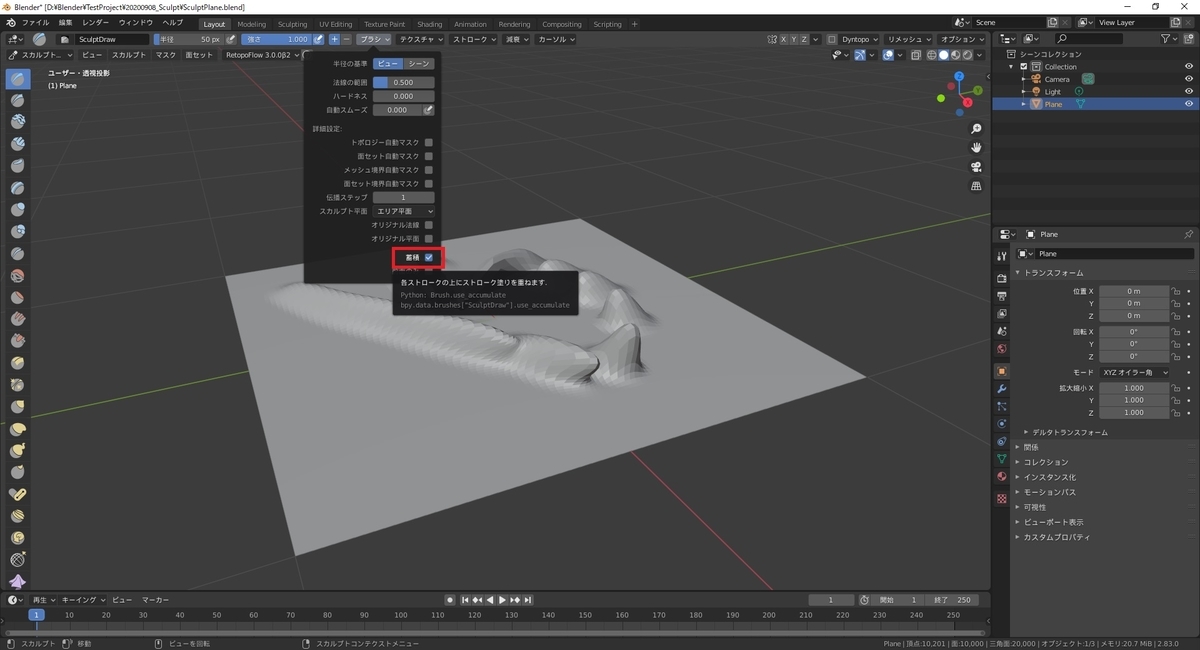Switch perspective/orthographic grid icon
The width and height of the screenshot is (1200, 650).
point(976,186)
